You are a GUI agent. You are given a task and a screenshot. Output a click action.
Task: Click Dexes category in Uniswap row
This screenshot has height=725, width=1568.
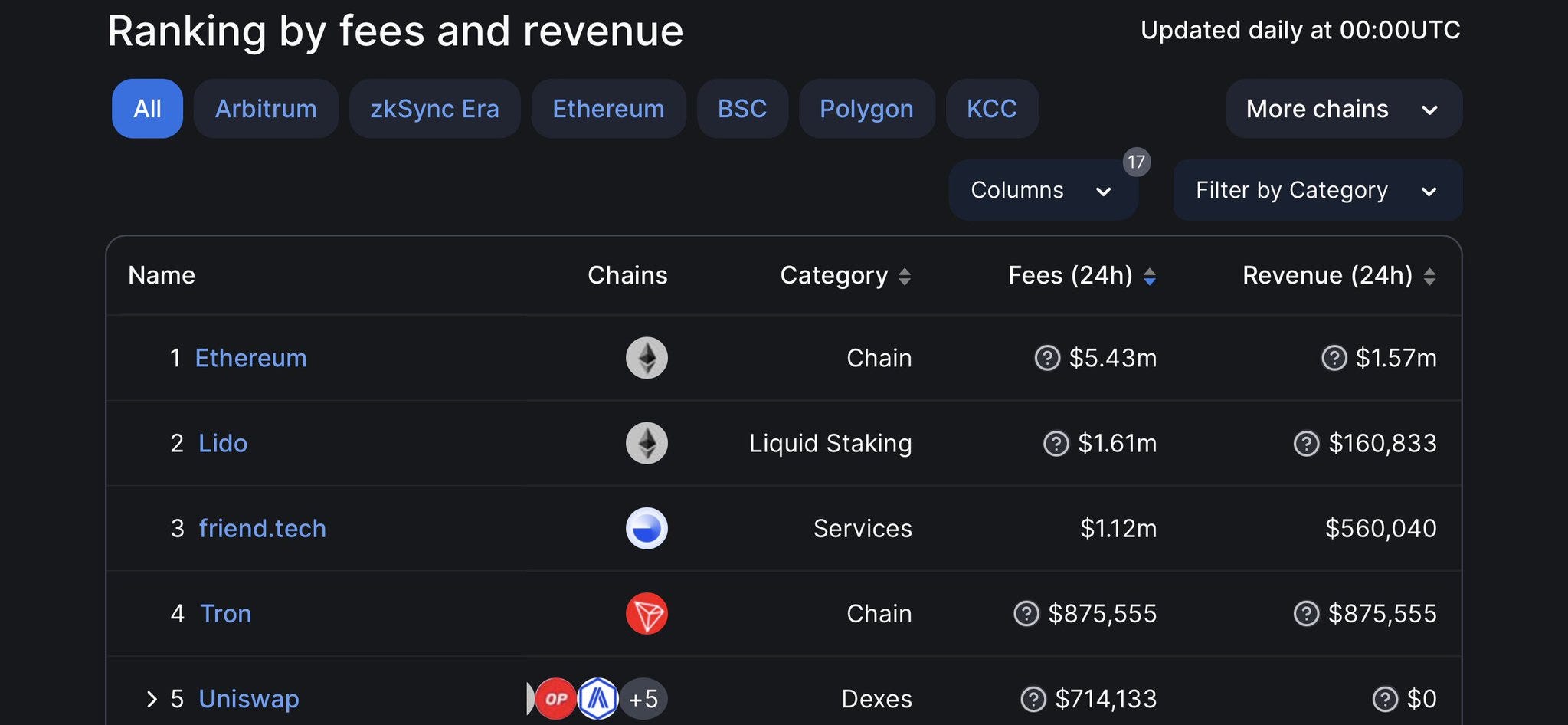(x=876, y=698)
